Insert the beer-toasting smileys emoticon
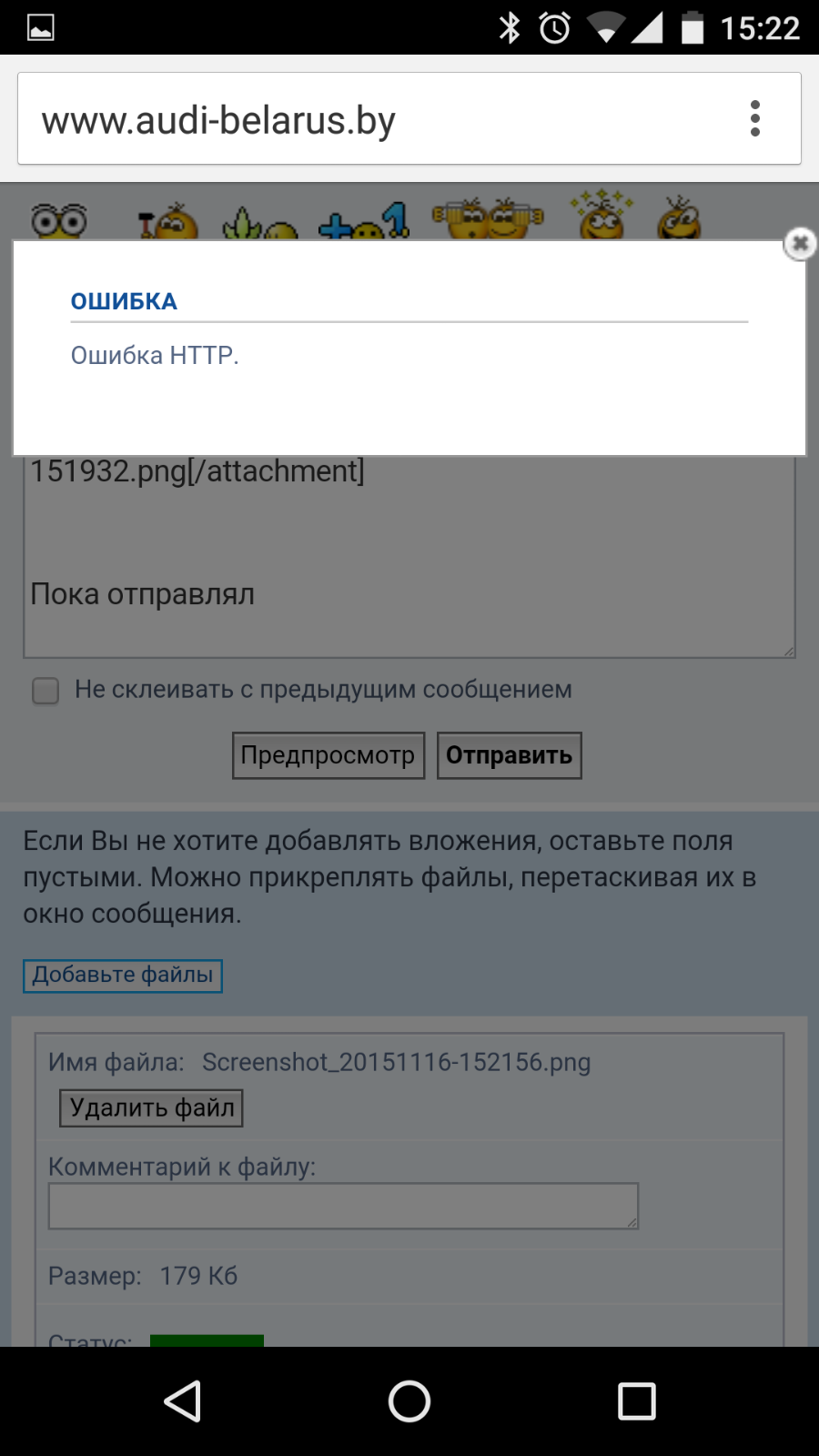Screen dimensions: 819x1456 click(x=488, y=218)
